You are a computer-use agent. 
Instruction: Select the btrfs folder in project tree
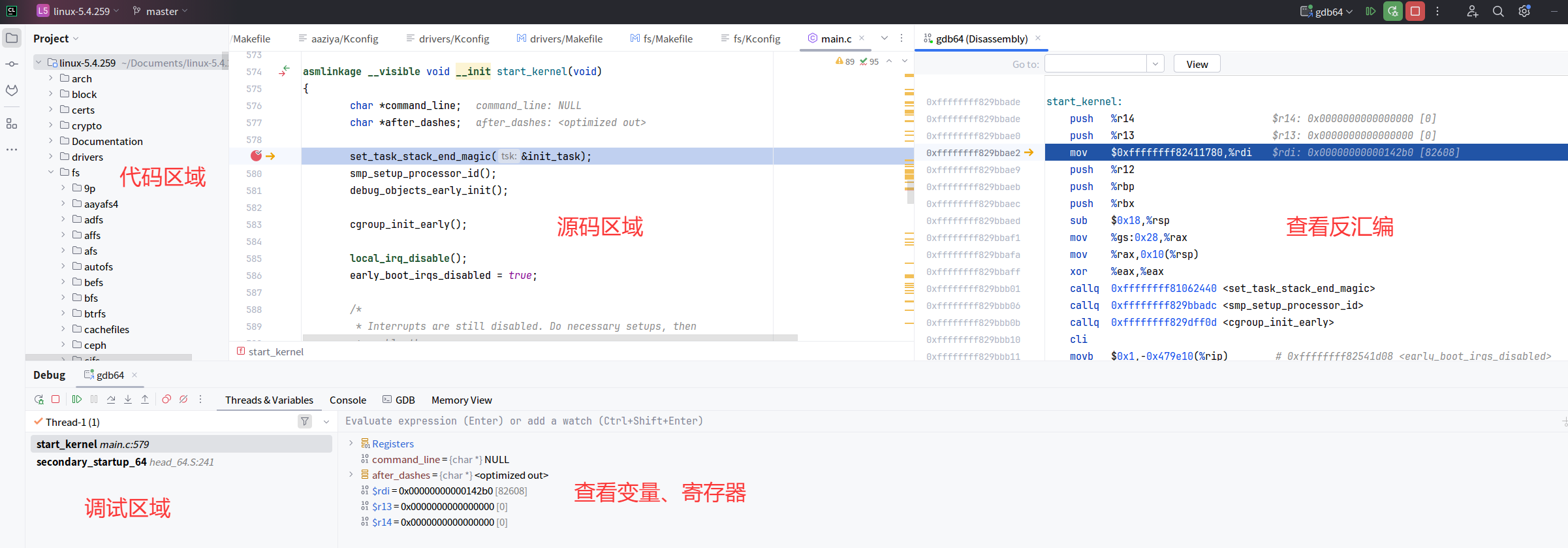(95, 314)
